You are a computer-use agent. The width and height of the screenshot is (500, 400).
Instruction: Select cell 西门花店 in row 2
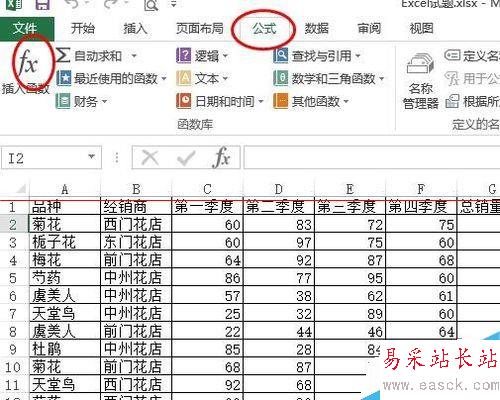point(136,224)
